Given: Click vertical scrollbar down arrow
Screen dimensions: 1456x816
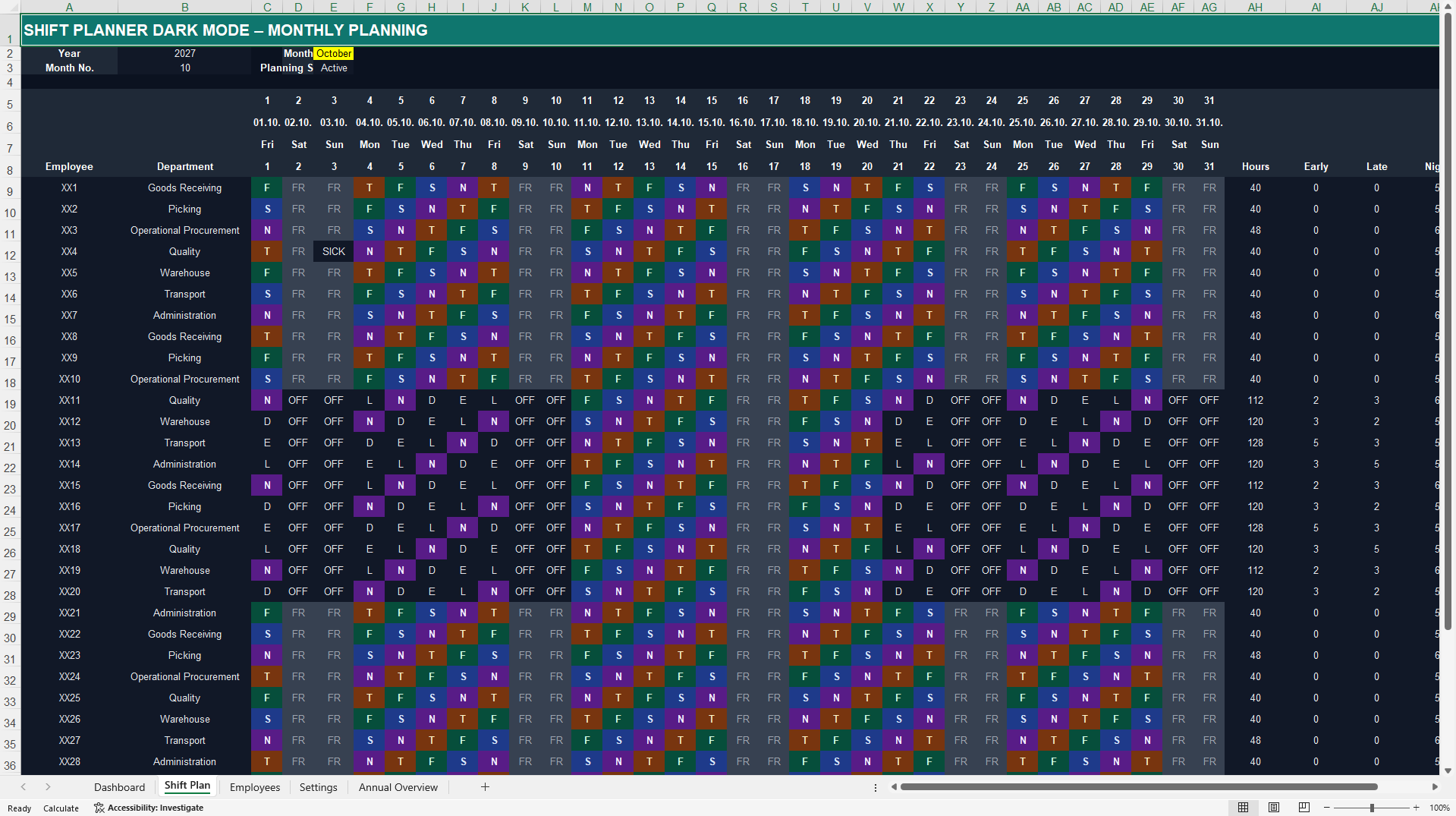Looking at the screenshot, I should (x=1448, y=770).
